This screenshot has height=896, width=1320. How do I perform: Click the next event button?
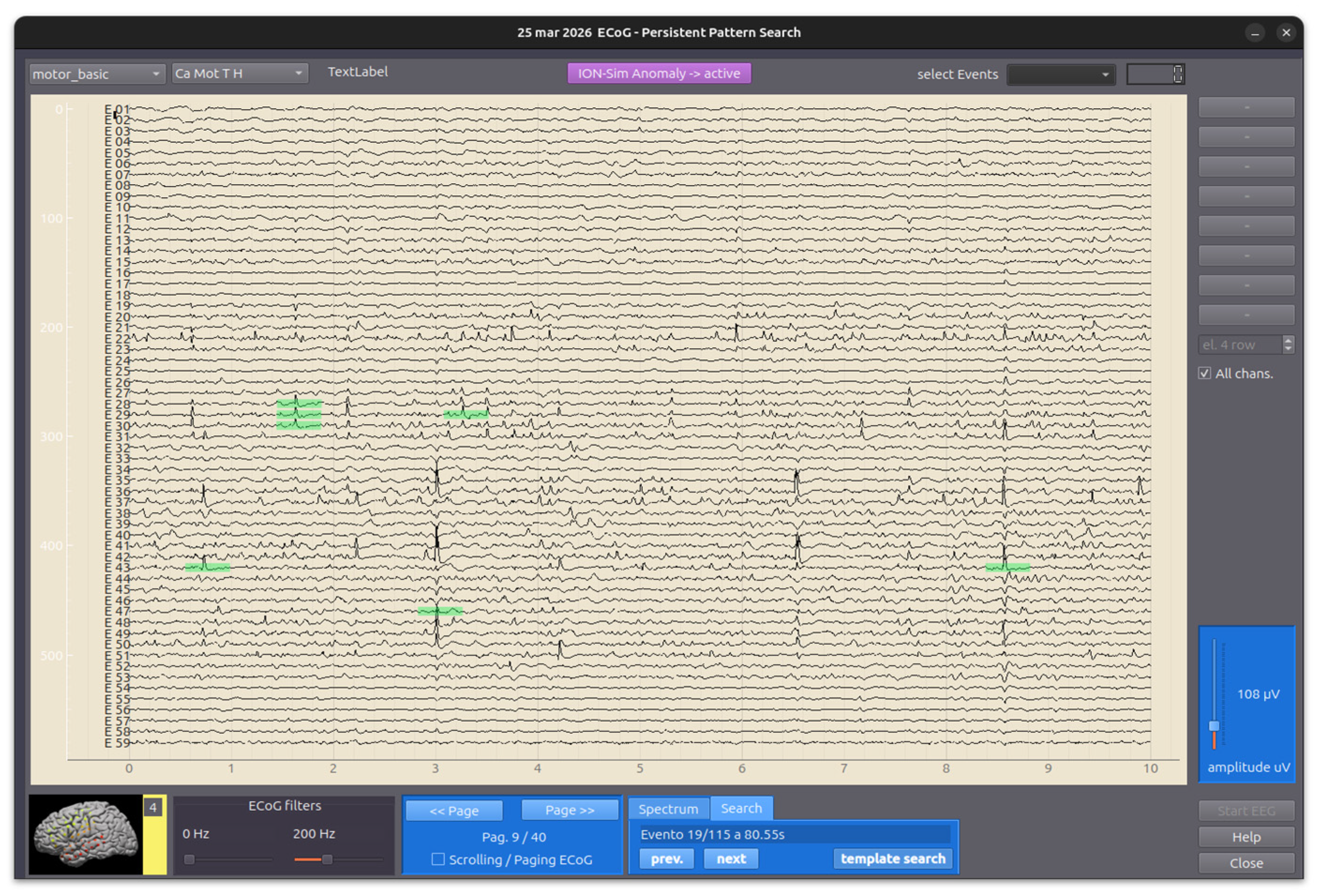pos(731,859)
